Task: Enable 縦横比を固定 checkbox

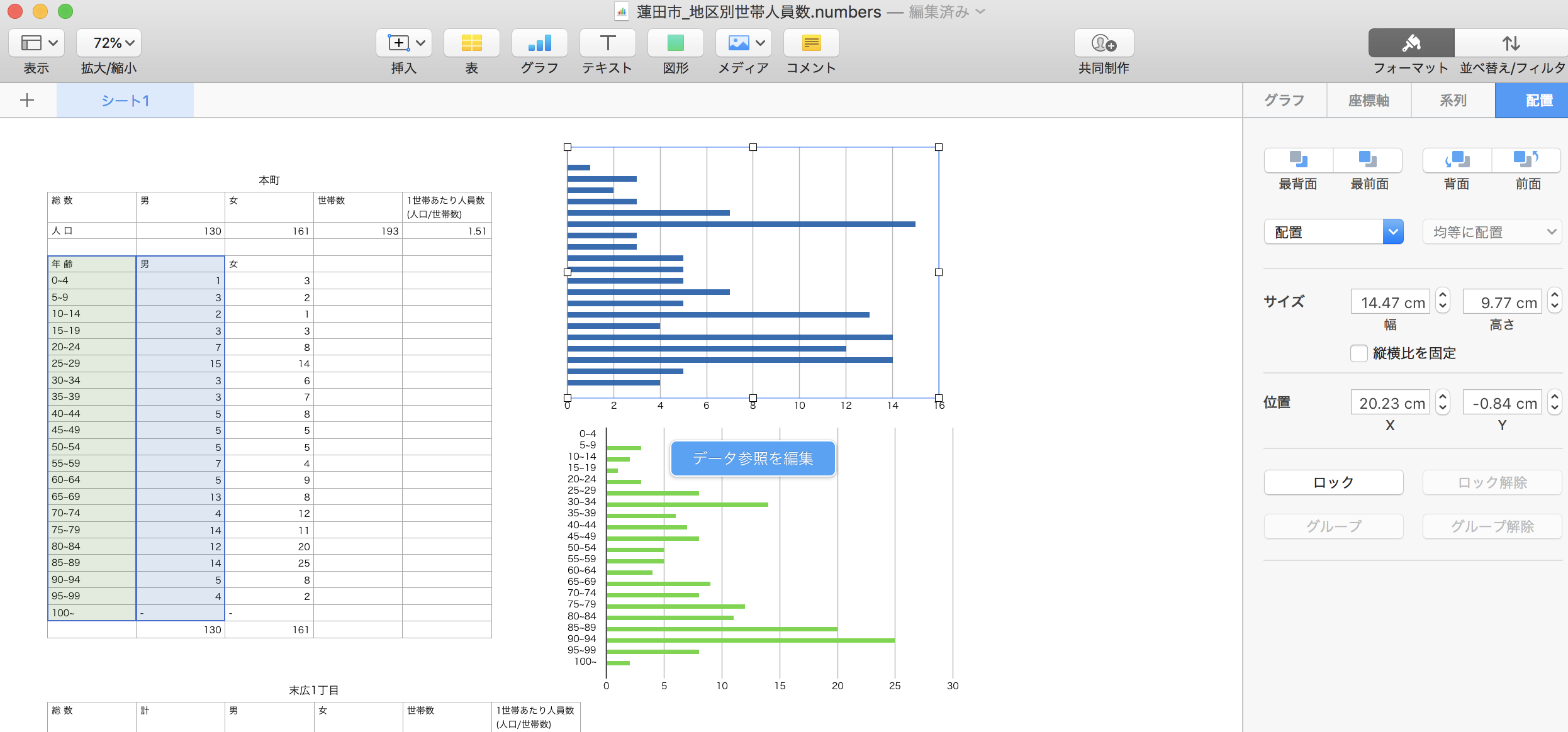Action: 1358,353
